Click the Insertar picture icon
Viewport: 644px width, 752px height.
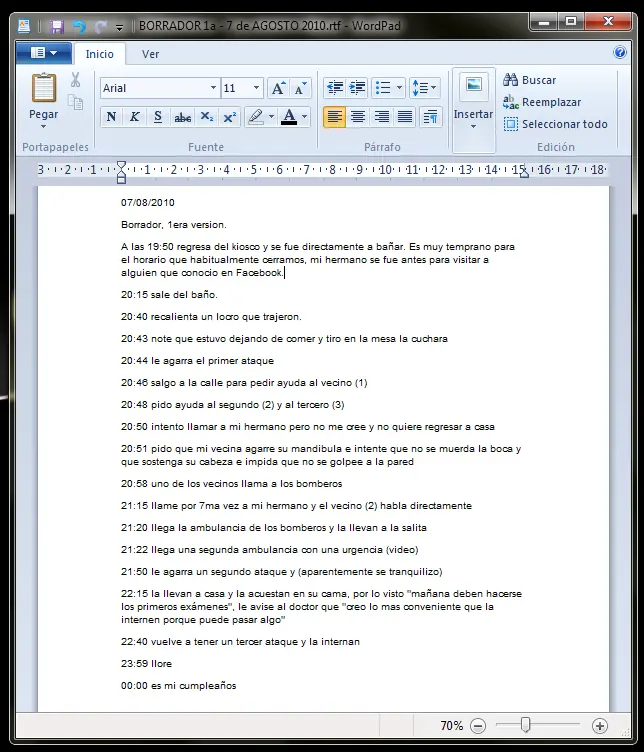474,86
